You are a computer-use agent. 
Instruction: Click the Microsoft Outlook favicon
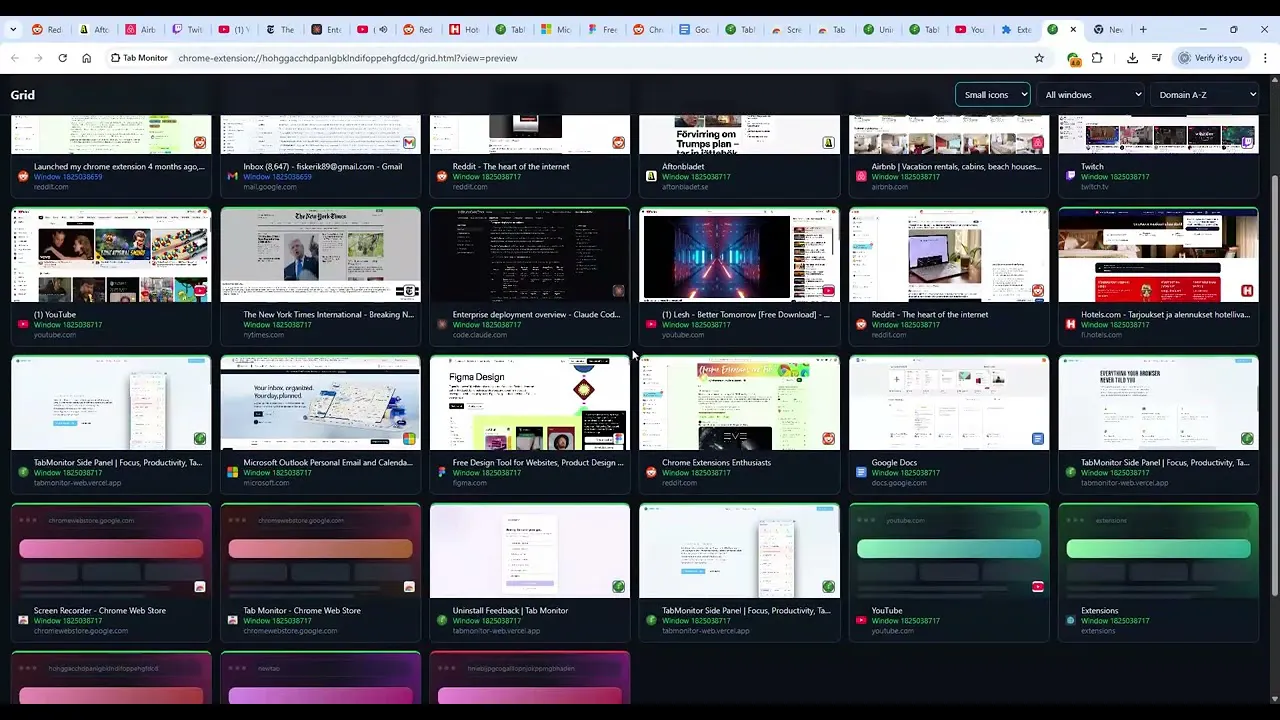pyautogui.click(x=233, y=473)
